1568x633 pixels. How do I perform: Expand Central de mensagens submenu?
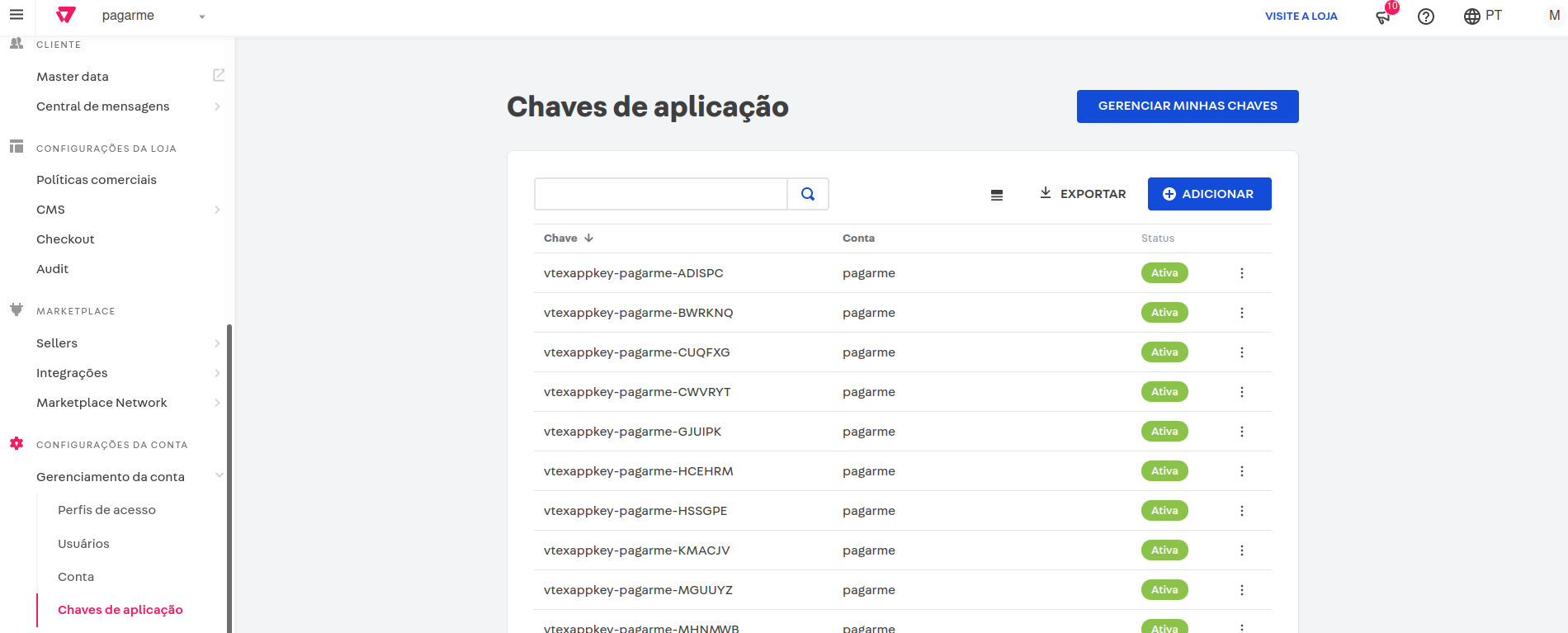[x=217, y=106]
